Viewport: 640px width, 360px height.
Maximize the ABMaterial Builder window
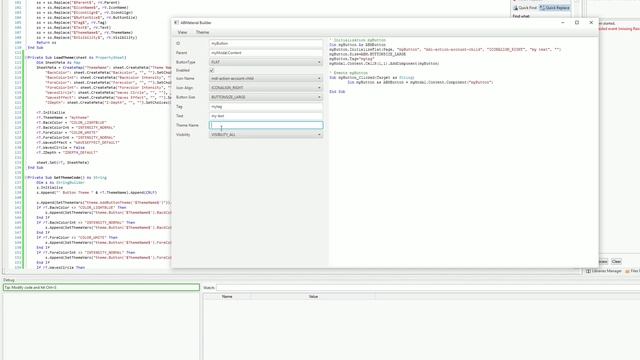(577, 23)
